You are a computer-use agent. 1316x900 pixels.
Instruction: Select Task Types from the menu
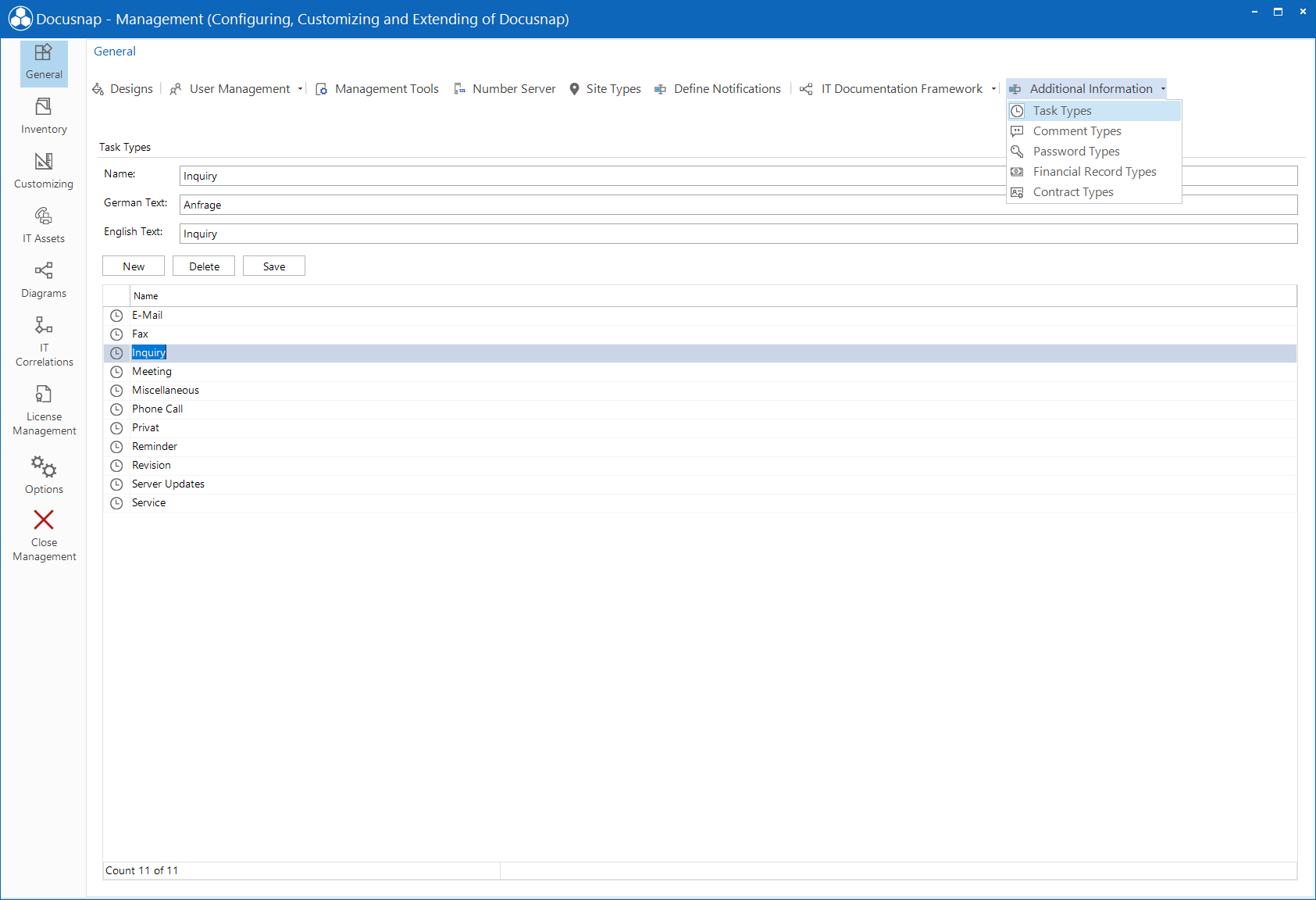1094,111
